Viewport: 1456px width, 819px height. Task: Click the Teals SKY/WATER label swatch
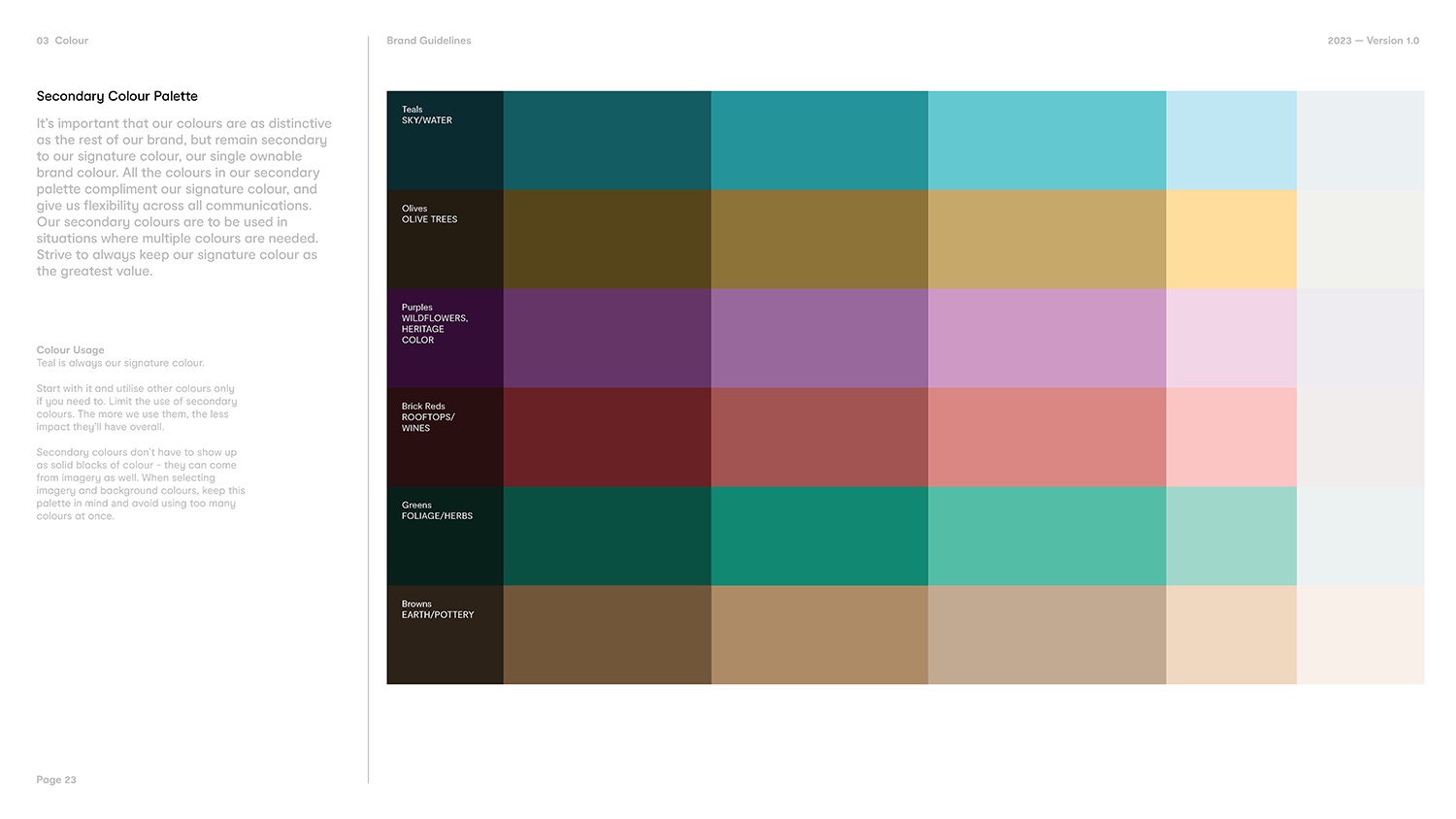[445, 140]
